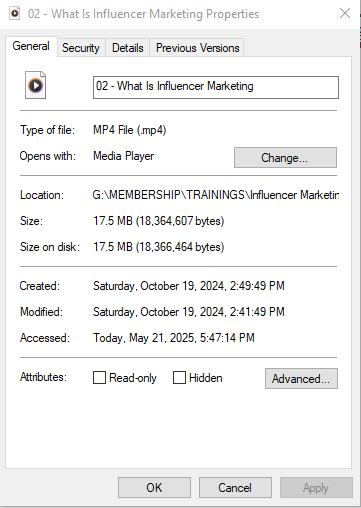Click the 'Attributes:' label
361x508 pixels.
tap(43, 377)
